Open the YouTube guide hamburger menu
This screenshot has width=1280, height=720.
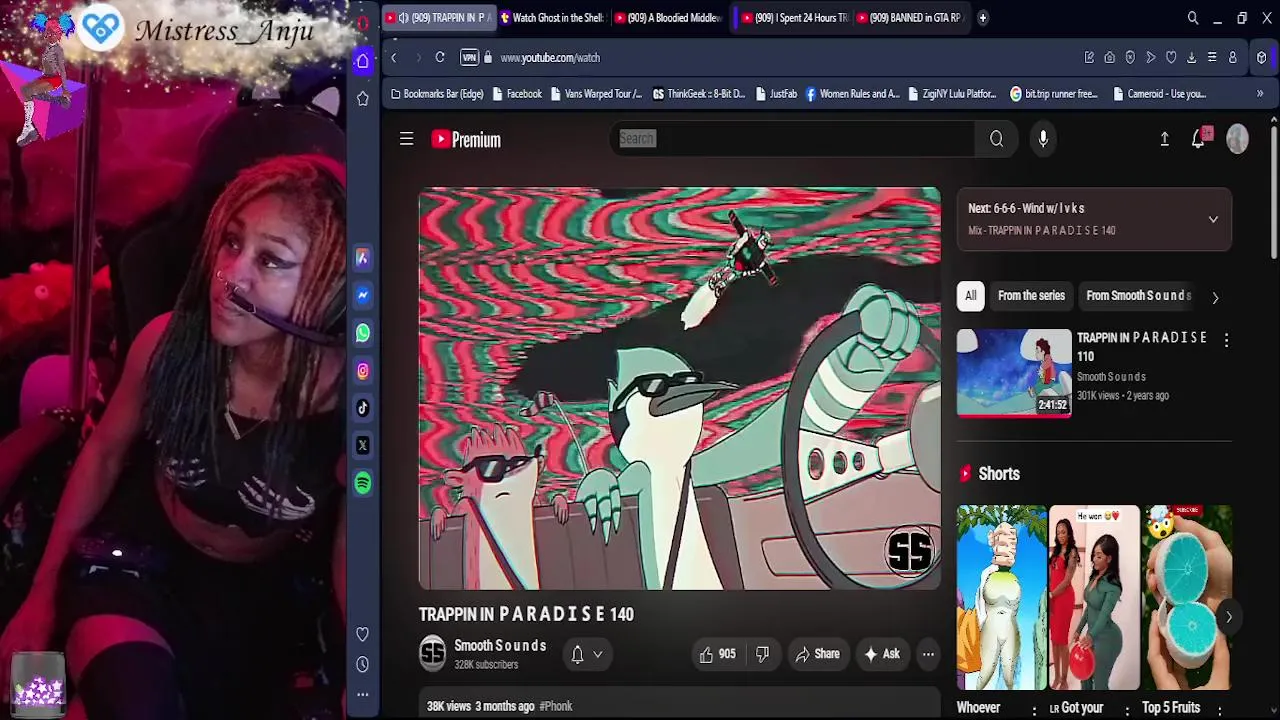coord(407,139)
